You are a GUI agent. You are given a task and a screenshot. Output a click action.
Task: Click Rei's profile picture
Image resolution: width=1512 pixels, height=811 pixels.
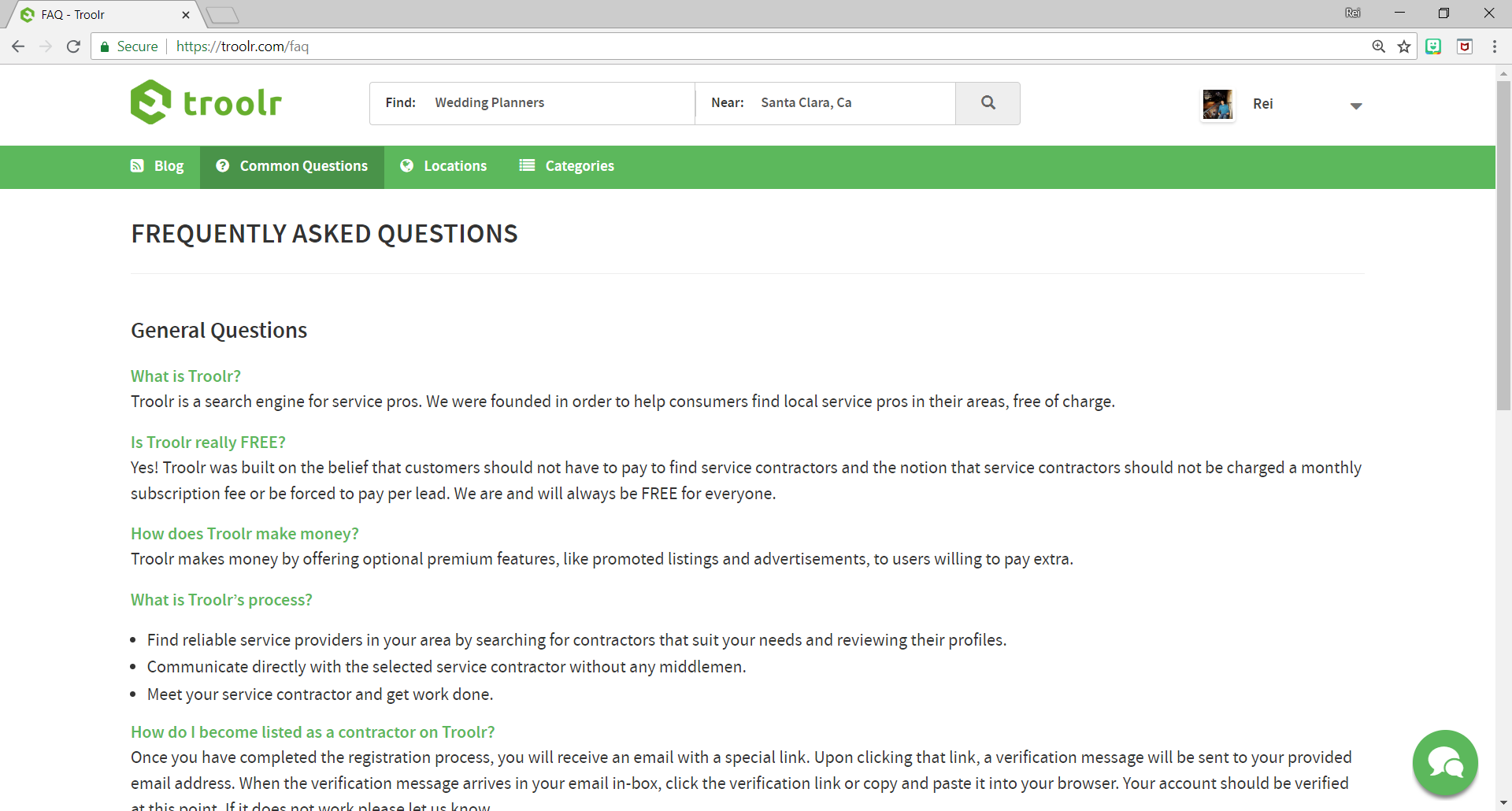[x=1217, y=104]
